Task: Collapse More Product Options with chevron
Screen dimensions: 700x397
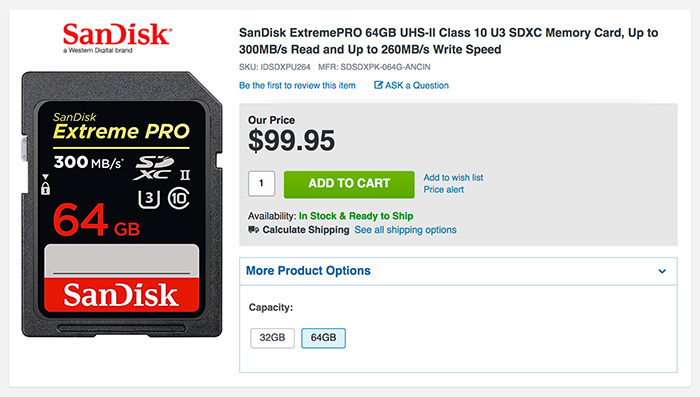Action: pos(662,271)
